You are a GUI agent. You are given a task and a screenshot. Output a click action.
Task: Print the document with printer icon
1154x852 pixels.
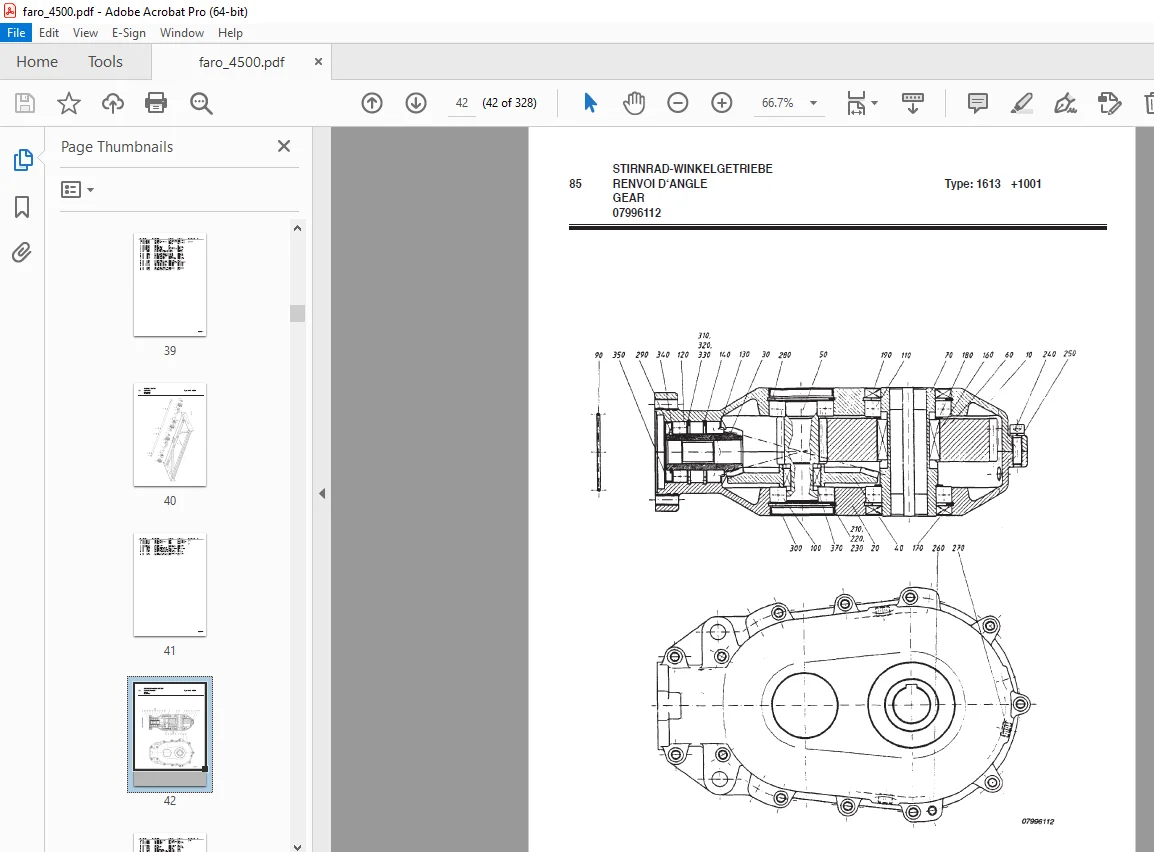156,103
